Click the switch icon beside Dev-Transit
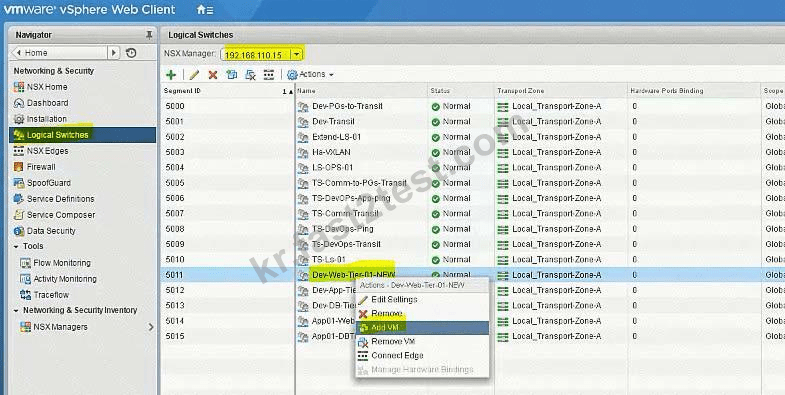The width and height of the screenshot is (785, 395). coord(303,122)
